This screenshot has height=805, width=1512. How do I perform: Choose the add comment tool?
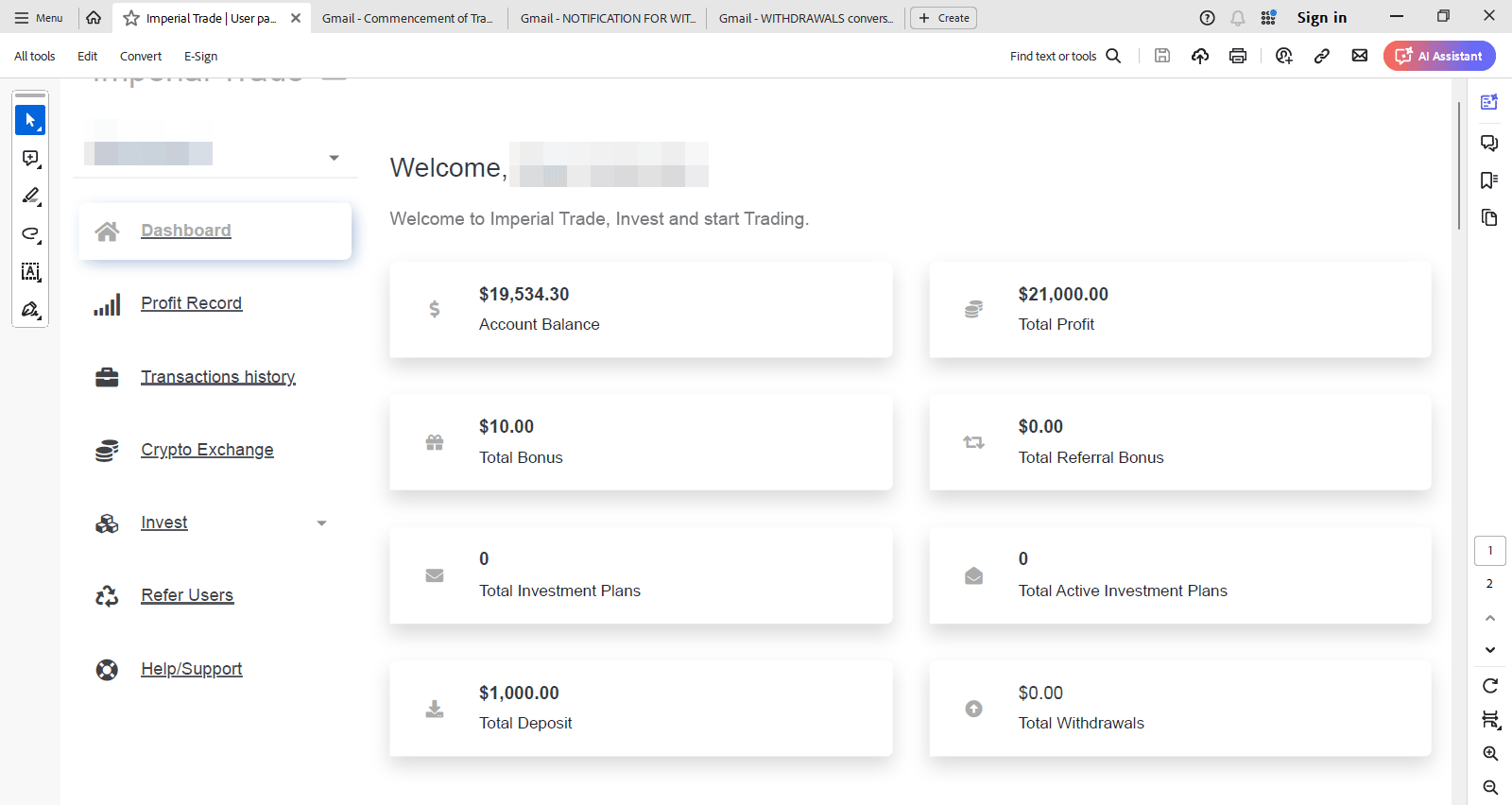click(30, 159)
